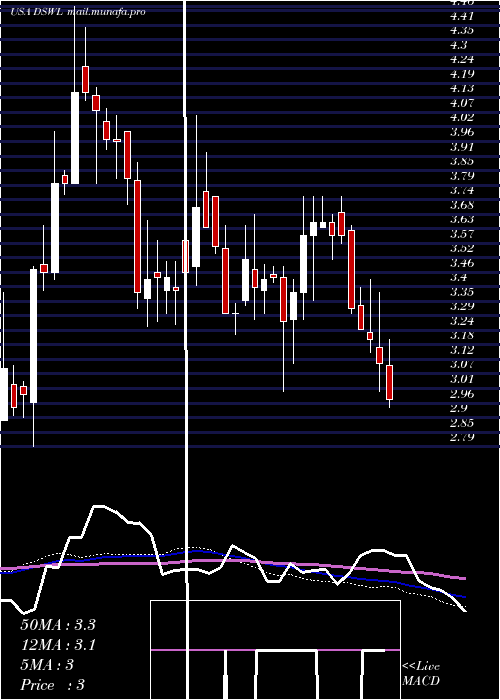Screen dimensions: 500x700
Task: Click the 3.68 price axis label
Action: click(462, 205)
